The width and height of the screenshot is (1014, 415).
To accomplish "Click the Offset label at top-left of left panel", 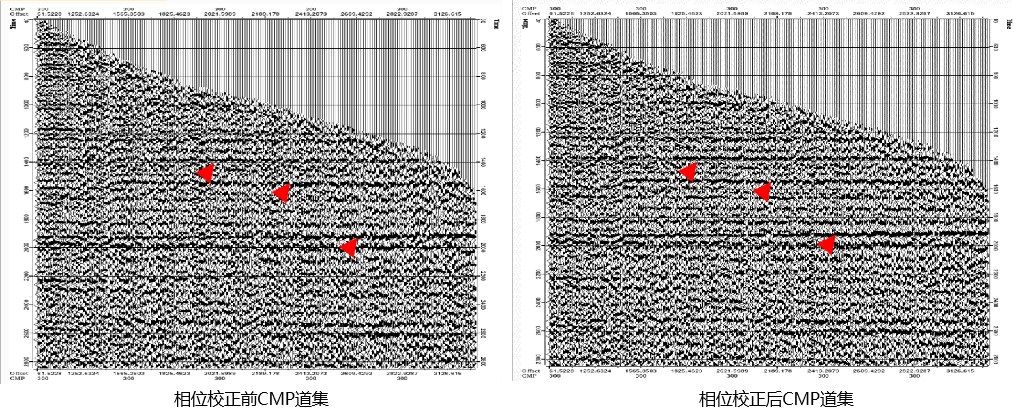I will point(15,12).
